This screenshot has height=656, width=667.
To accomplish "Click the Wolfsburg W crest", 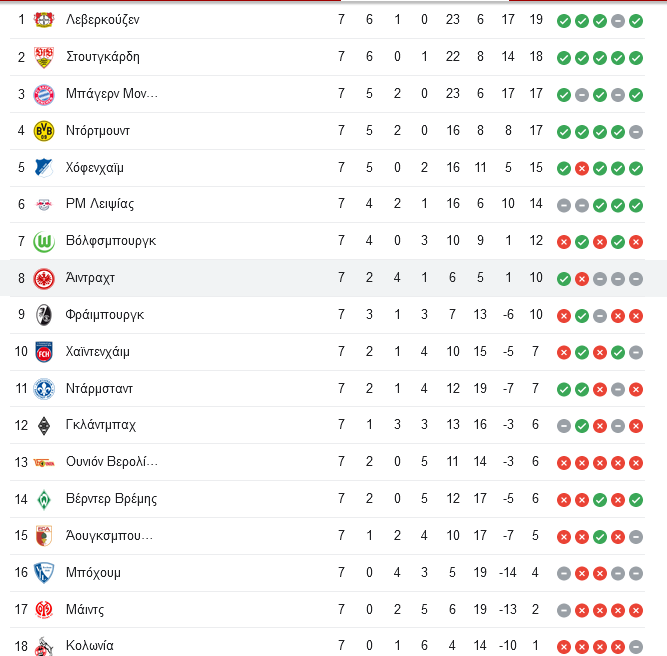I will (x=44, y=241).
